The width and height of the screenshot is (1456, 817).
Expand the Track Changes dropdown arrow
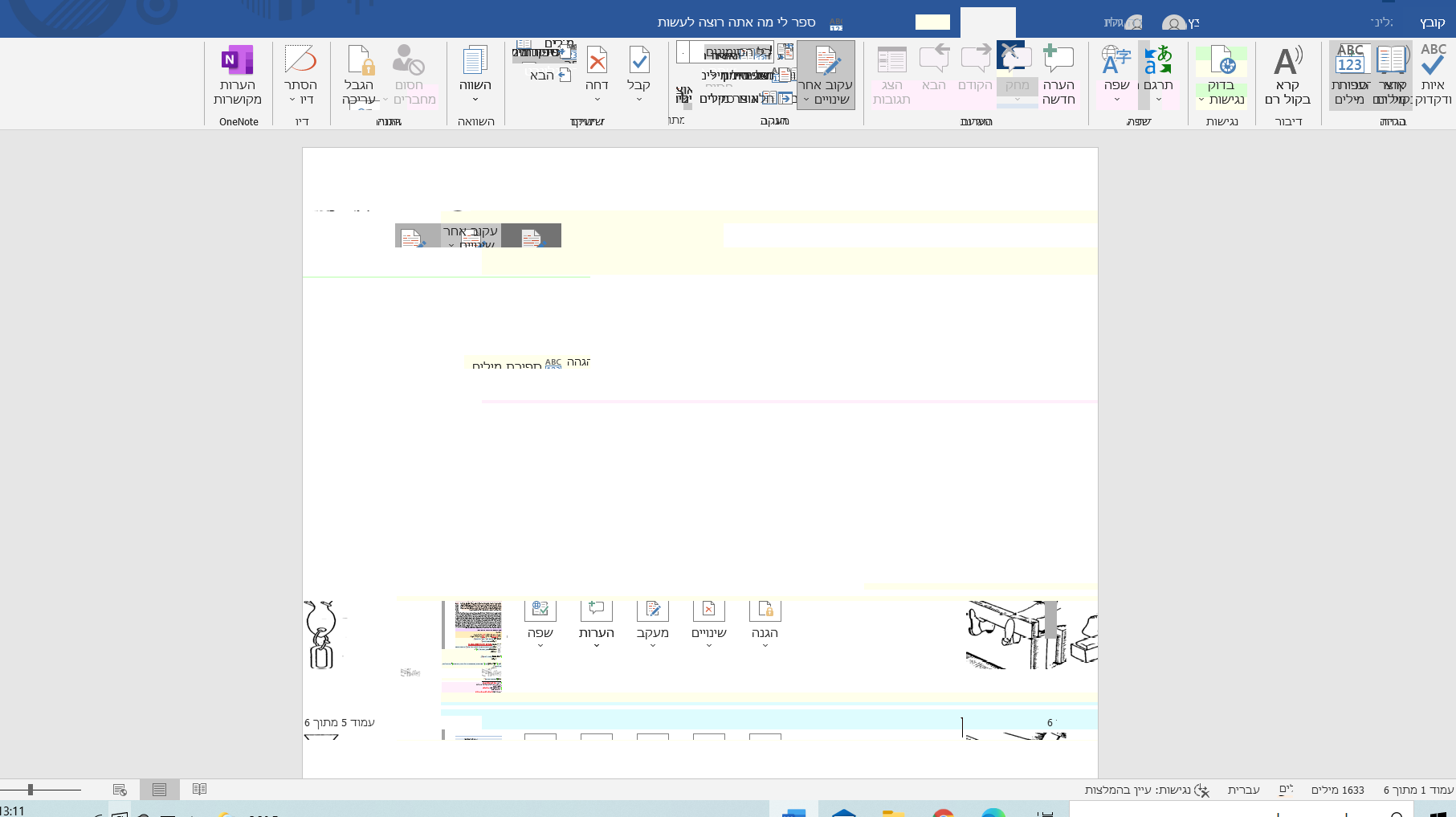pos(805,100)
